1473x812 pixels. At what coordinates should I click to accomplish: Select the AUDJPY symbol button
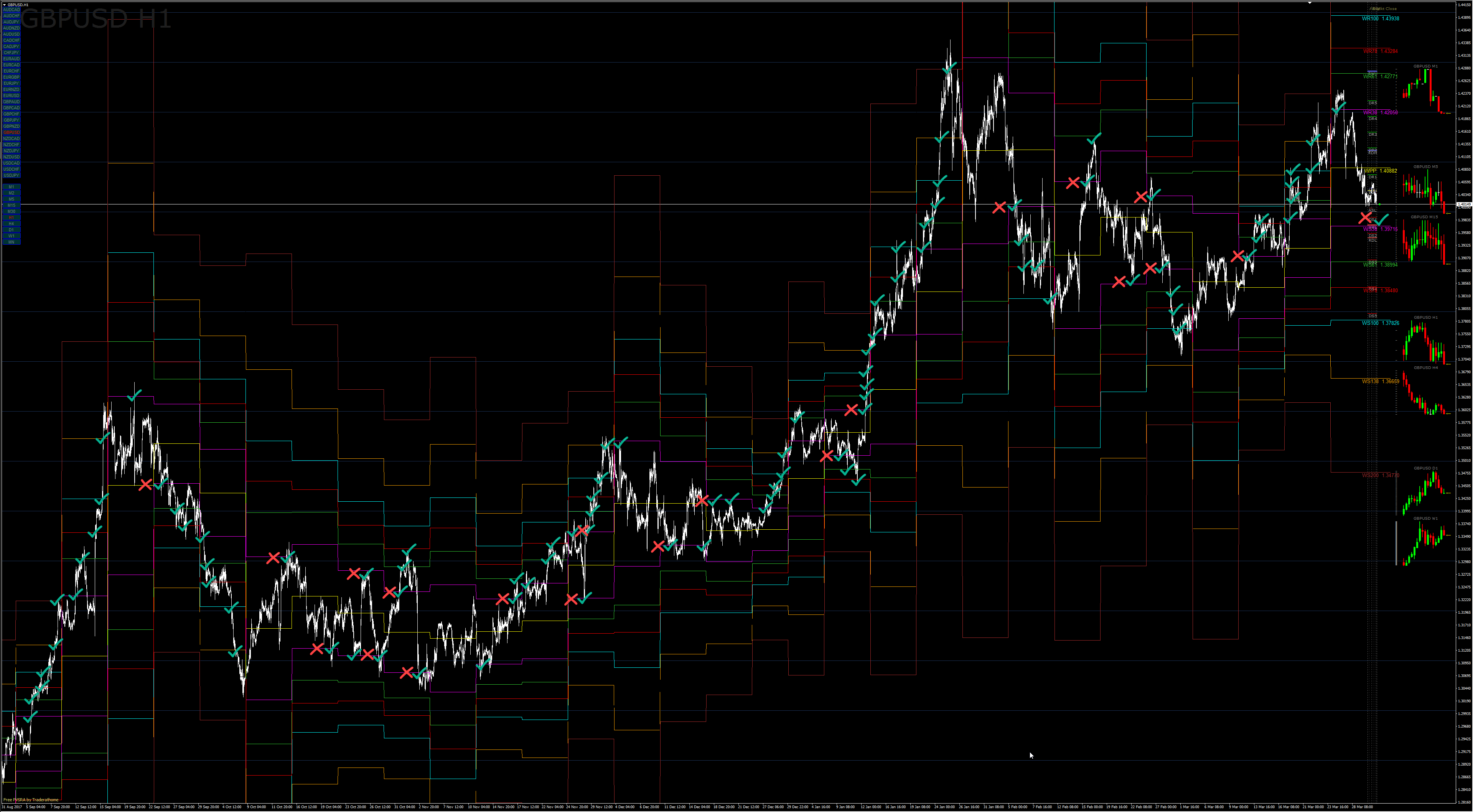pos(12,22)
